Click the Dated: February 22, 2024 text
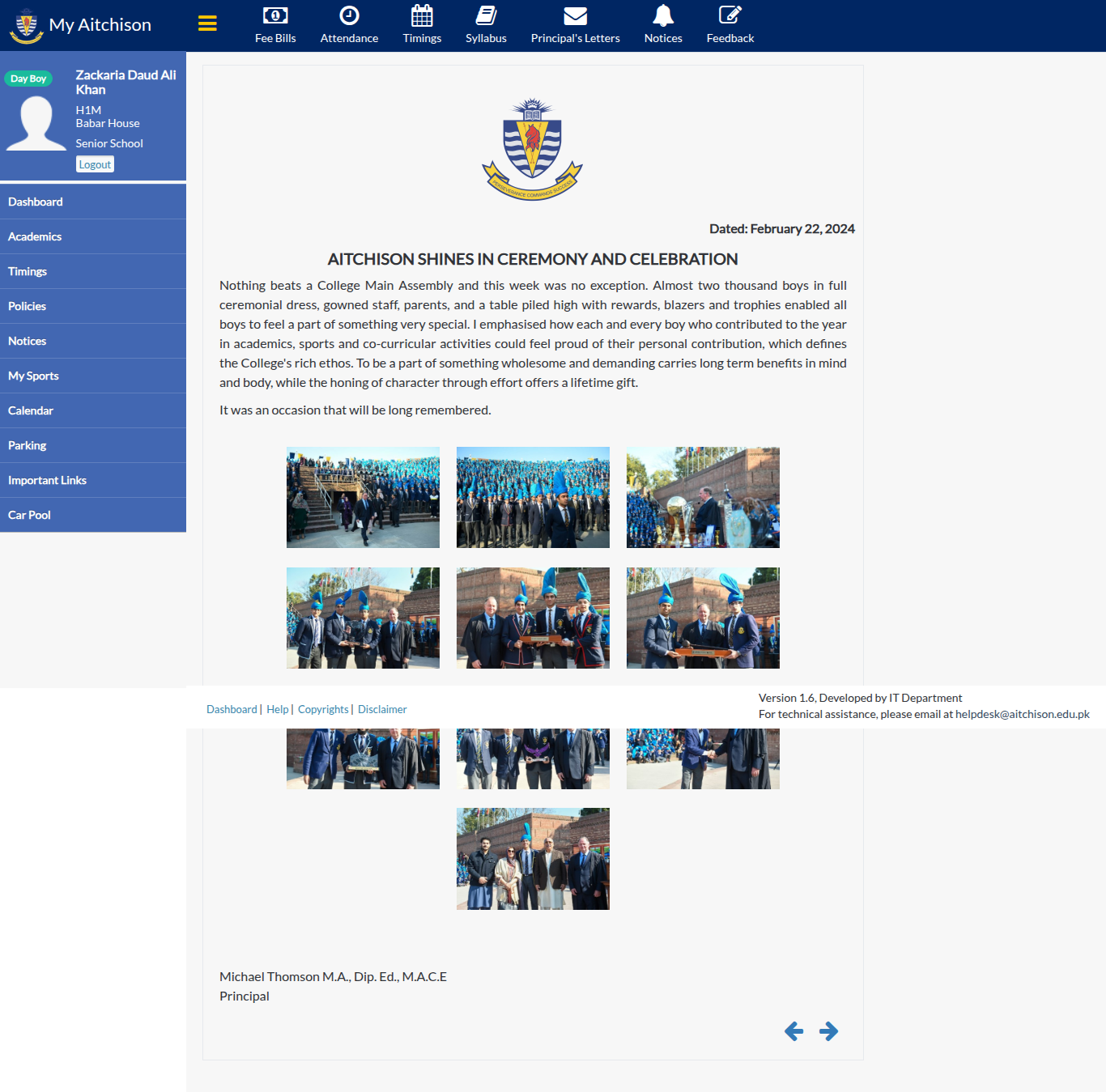The width and height of the screenshot is (1106, 1092). 782,229
